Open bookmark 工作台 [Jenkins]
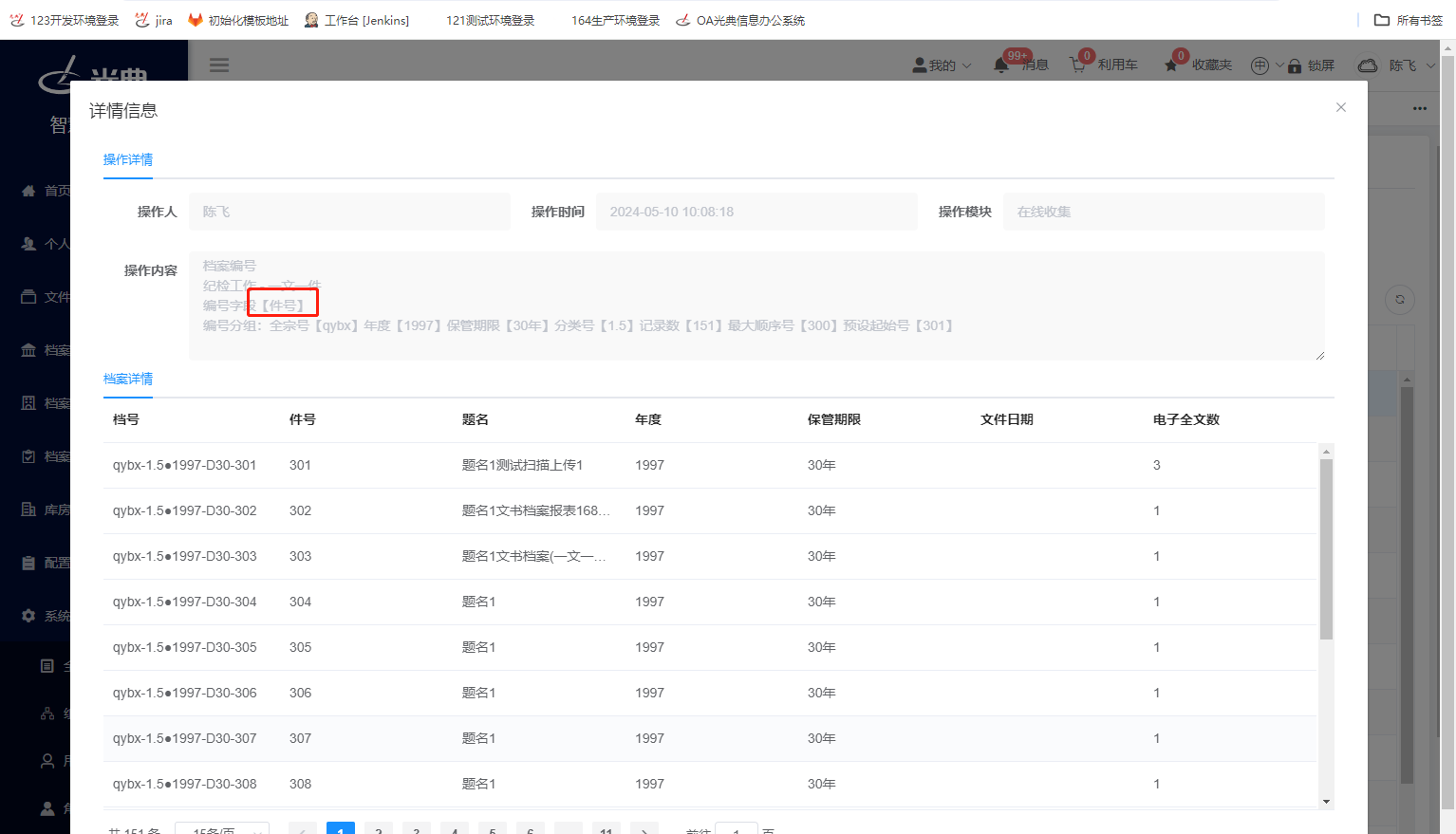The width and height of the screenshot is (1456, 834). pos(357,20)
